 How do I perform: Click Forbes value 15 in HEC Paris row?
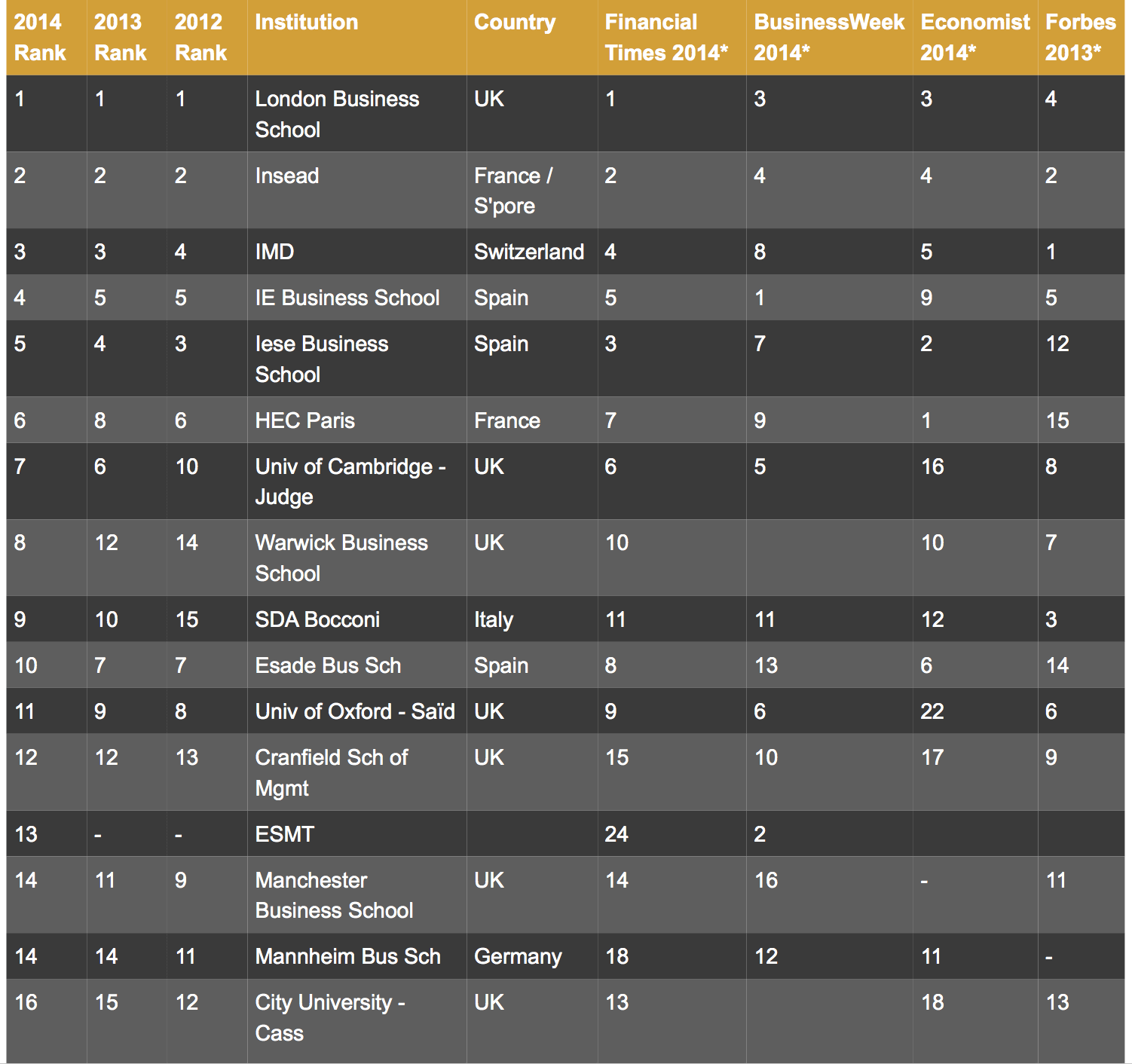point(1082,420)
